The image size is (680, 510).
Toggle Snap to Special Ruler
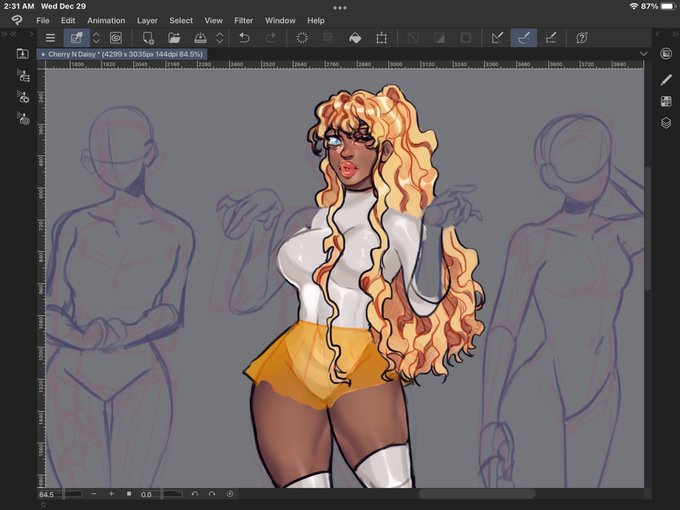(x=524, y=38)
